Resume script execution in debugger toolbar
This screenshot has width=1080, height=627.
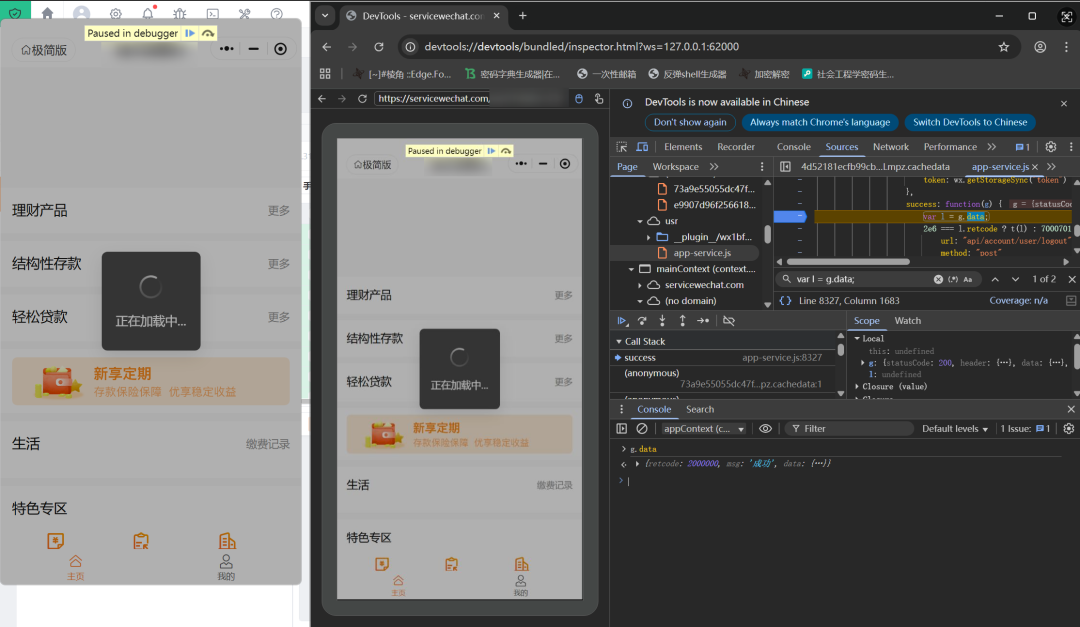coord(622,320)
